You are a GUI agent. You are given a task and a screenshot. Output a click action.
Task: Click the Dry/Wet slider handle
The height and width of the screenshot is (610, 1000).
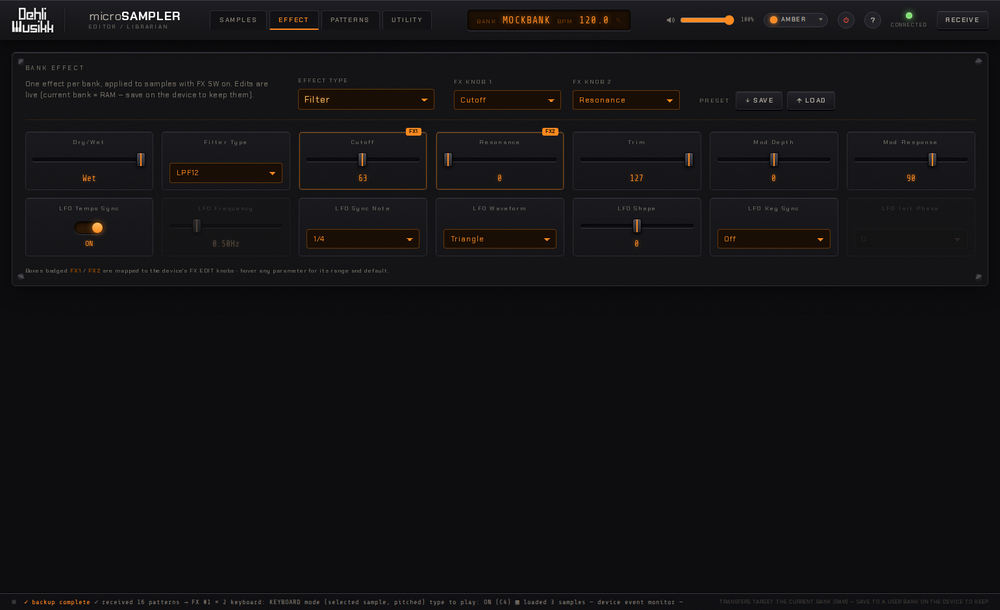pos(141,160)
